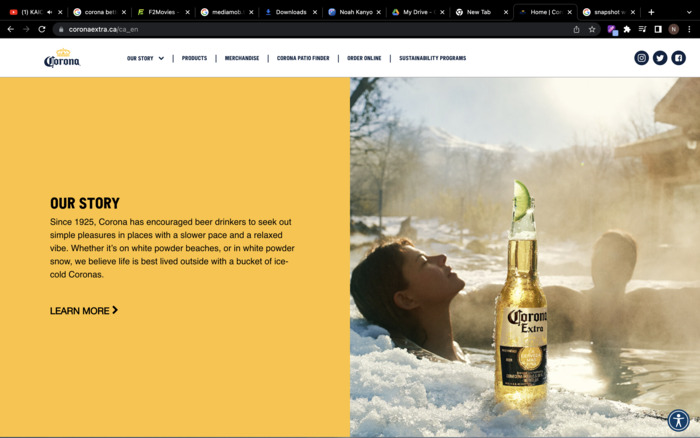Image resolution: width=700 pixels, height=438 pixels.
Task: Click the Learn More link
Action: [x=84, y=311]
